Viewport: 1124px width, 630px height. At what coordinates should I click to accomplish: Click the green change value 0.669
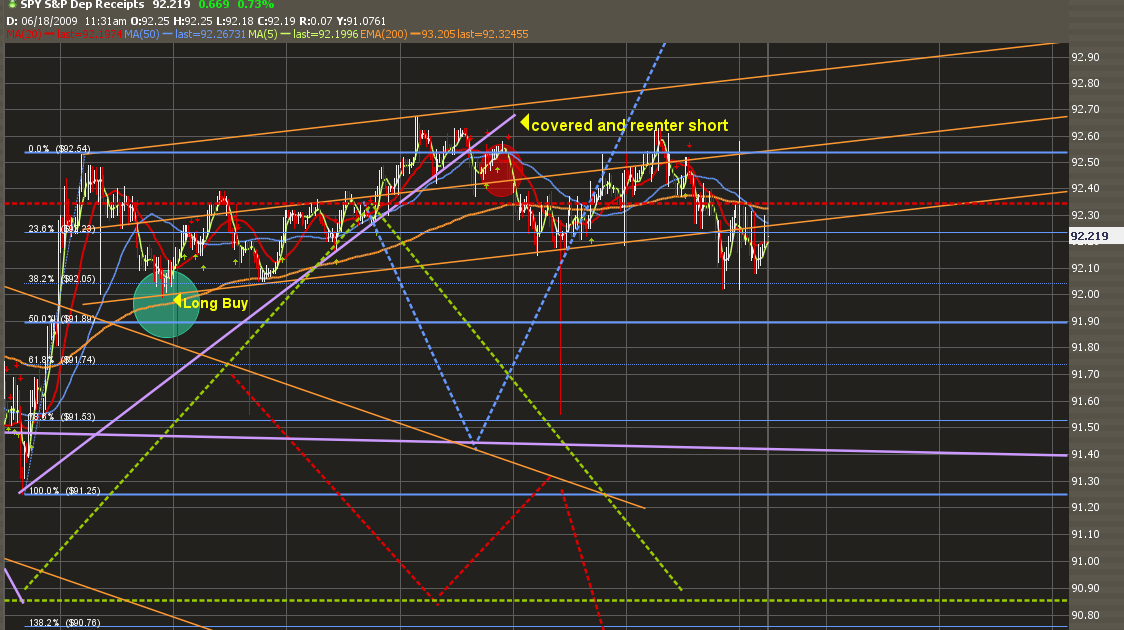point(214,5)
